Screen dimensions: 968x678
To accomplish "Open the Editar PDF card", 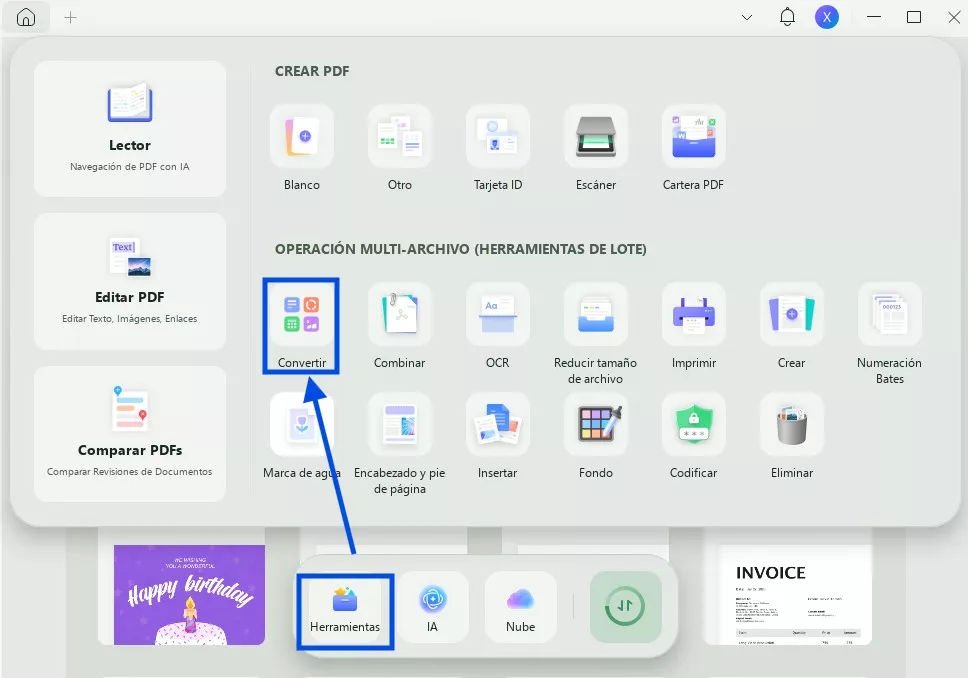I will [130, 281].
